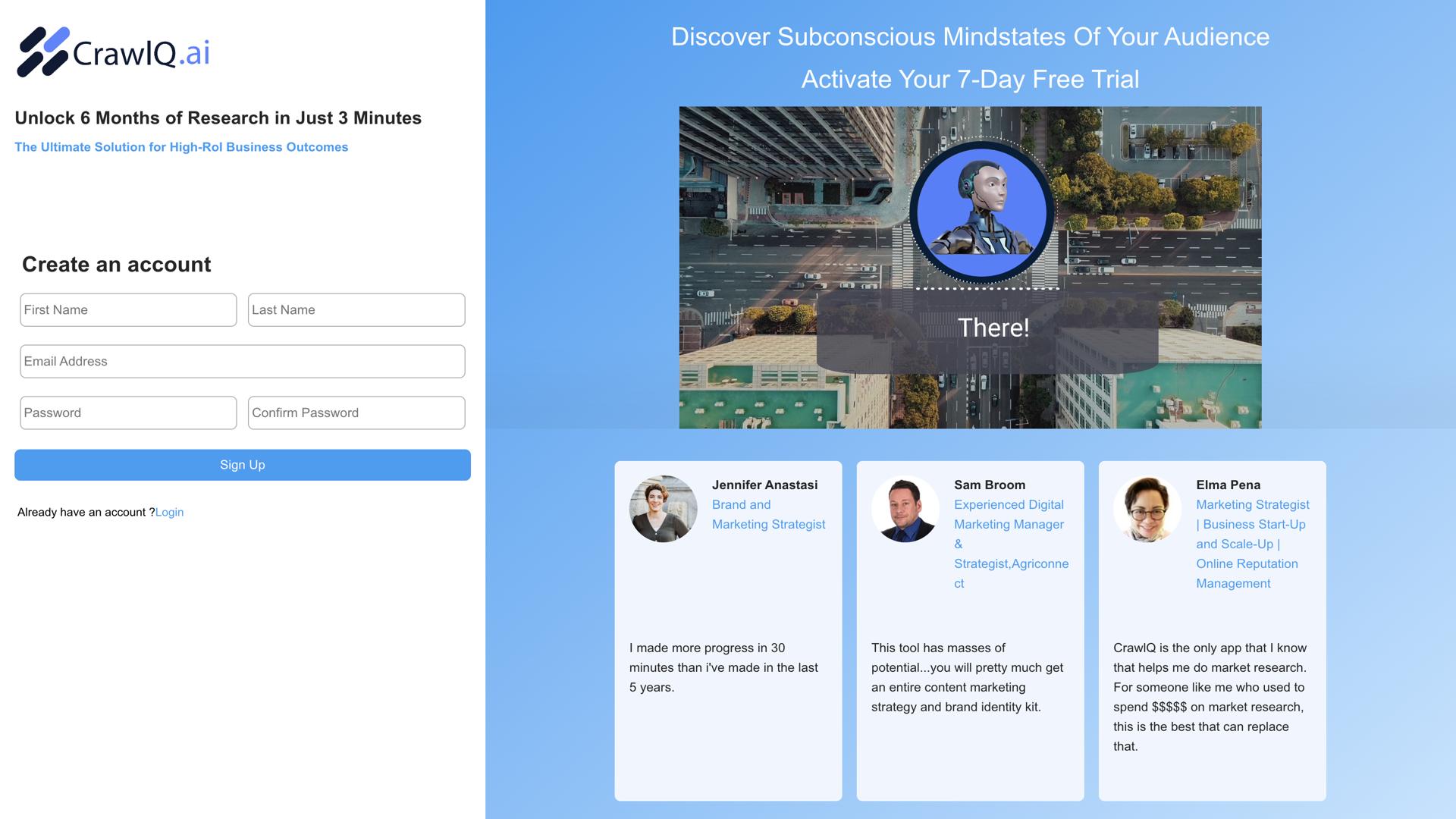Open the Login link

click(x=169, y=513)
